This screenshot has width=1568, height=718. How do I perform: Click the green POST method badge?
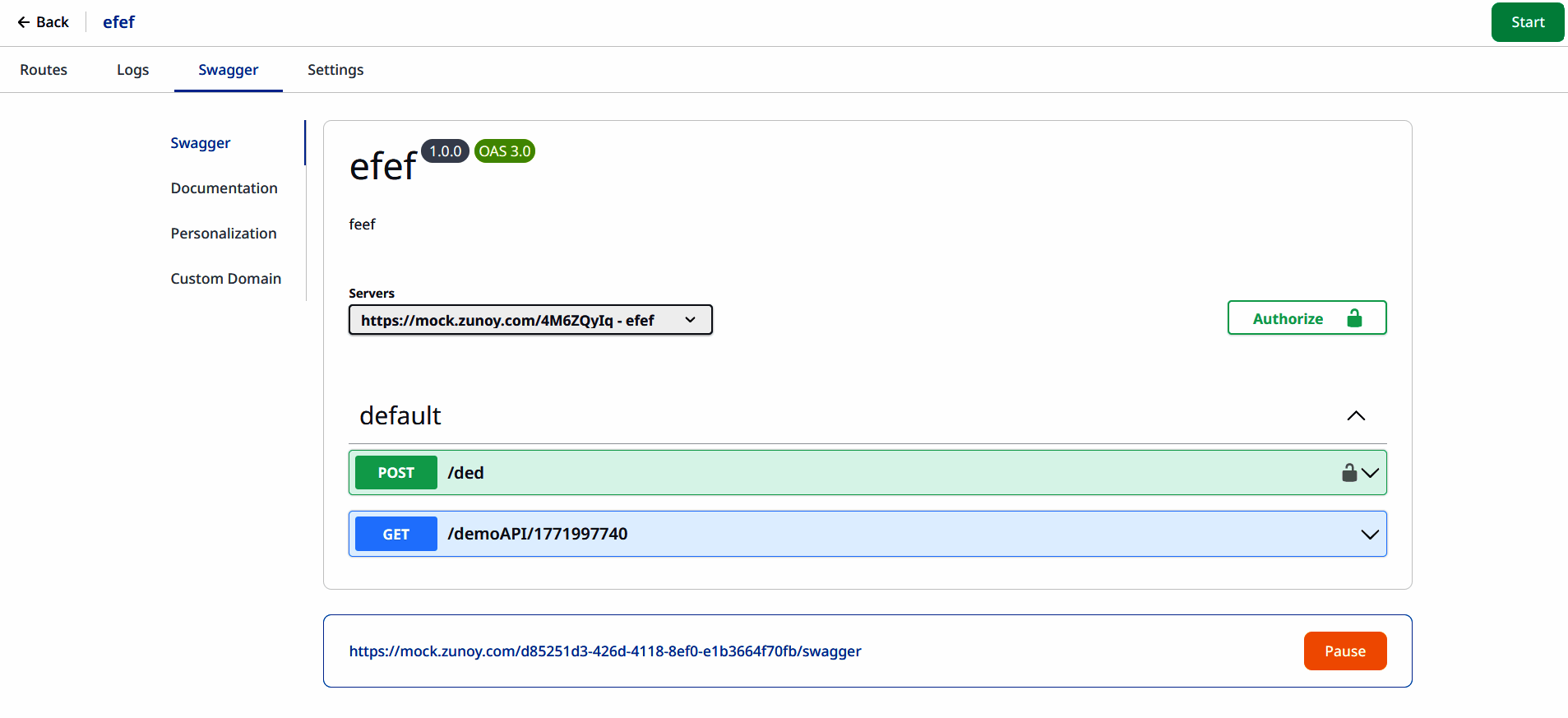[x=396, y=473]
